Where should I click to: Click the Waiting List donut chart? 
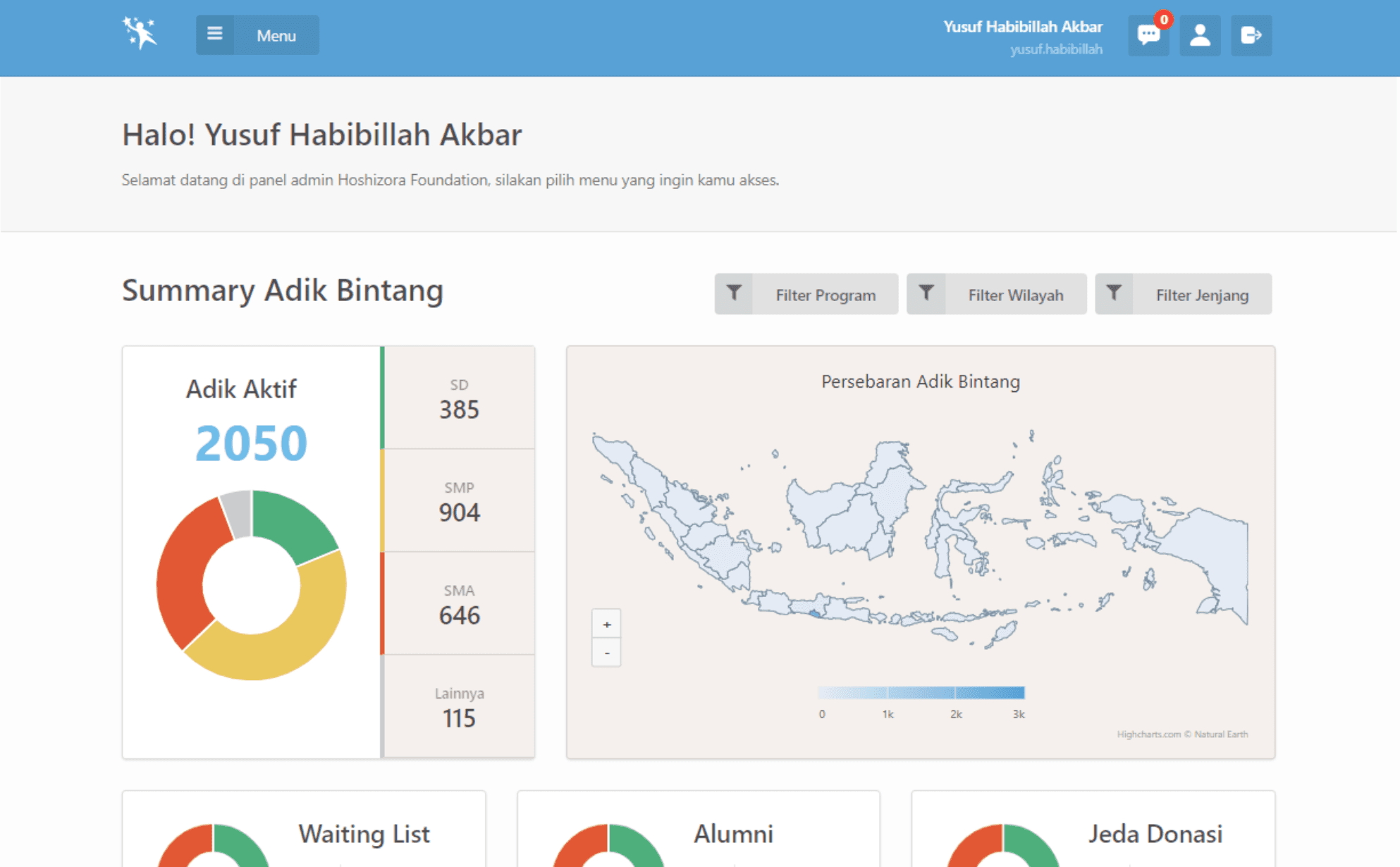[x=214, y=844]
